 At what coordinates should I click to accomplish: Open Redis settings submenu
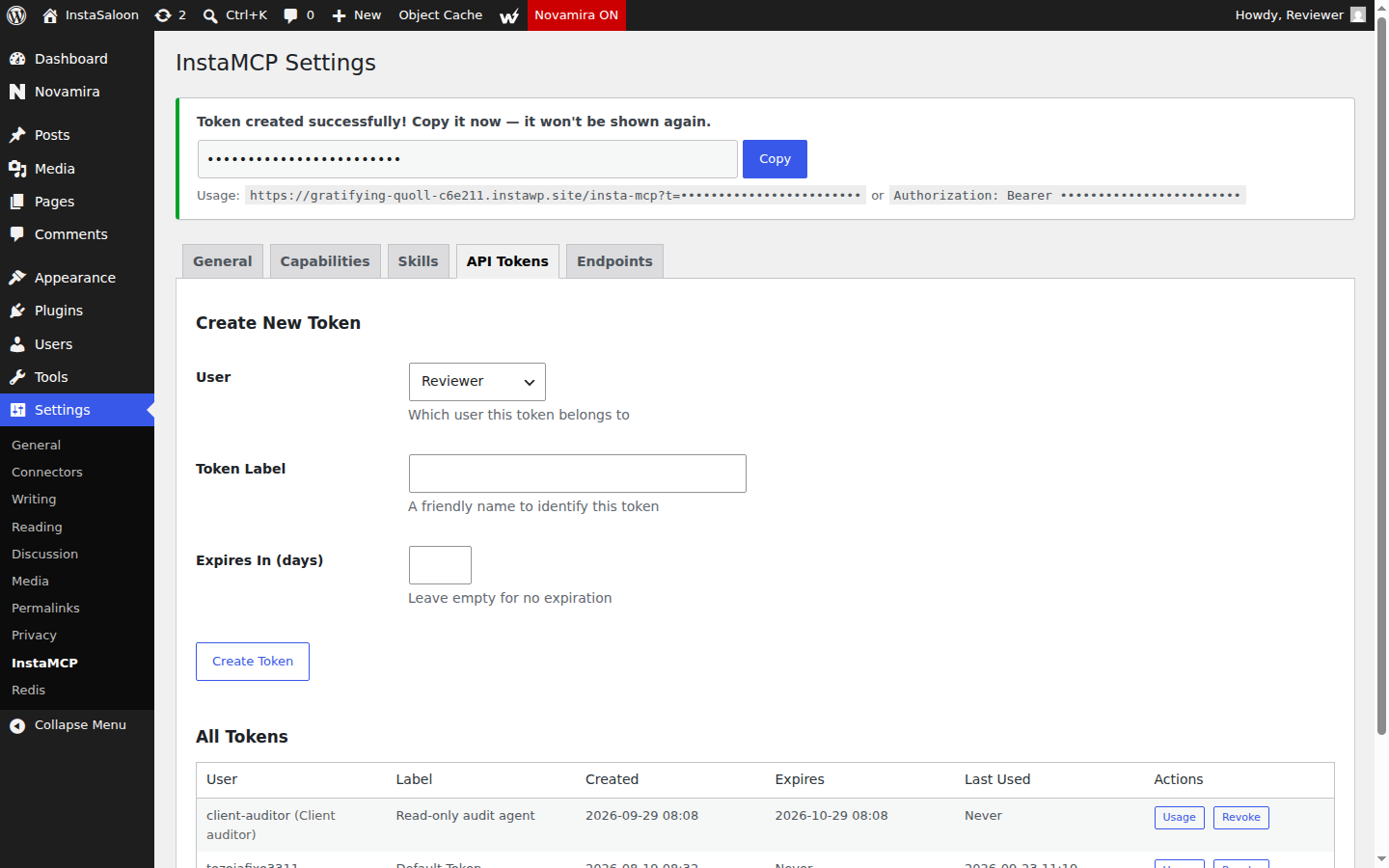[x=29, y=691]
